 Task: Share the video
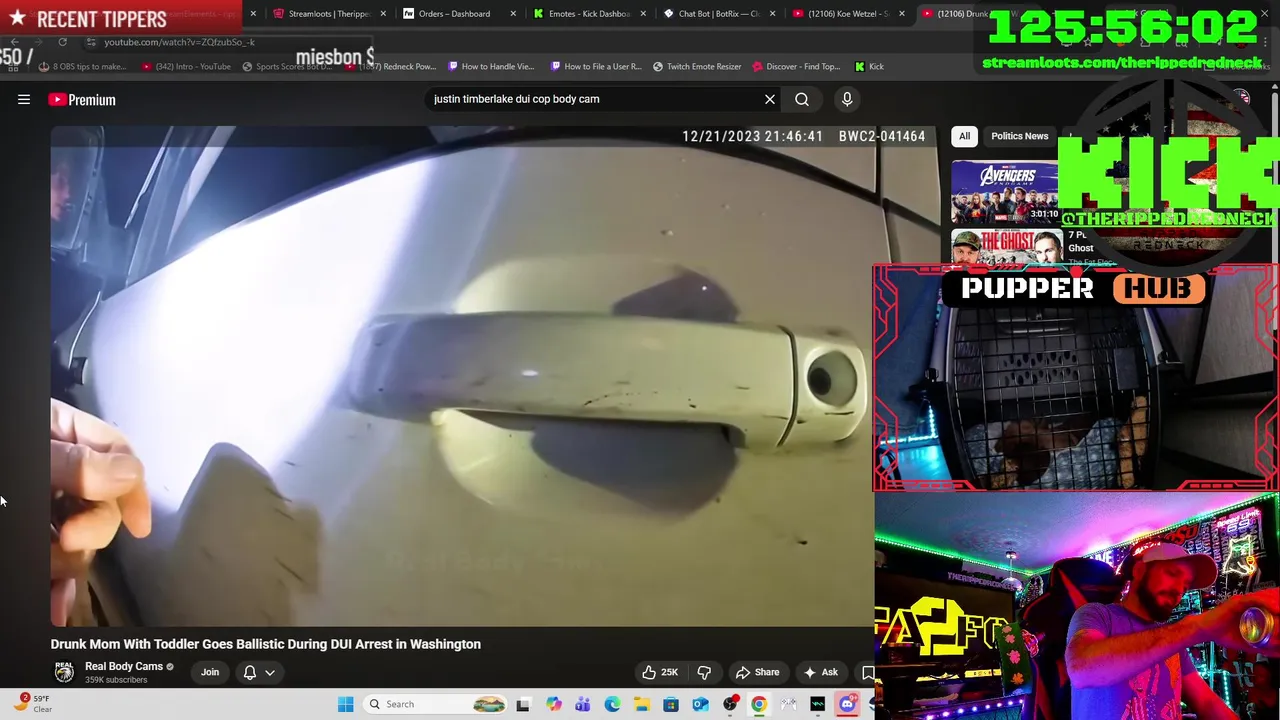pyautogui.click(x=757, y=672)
